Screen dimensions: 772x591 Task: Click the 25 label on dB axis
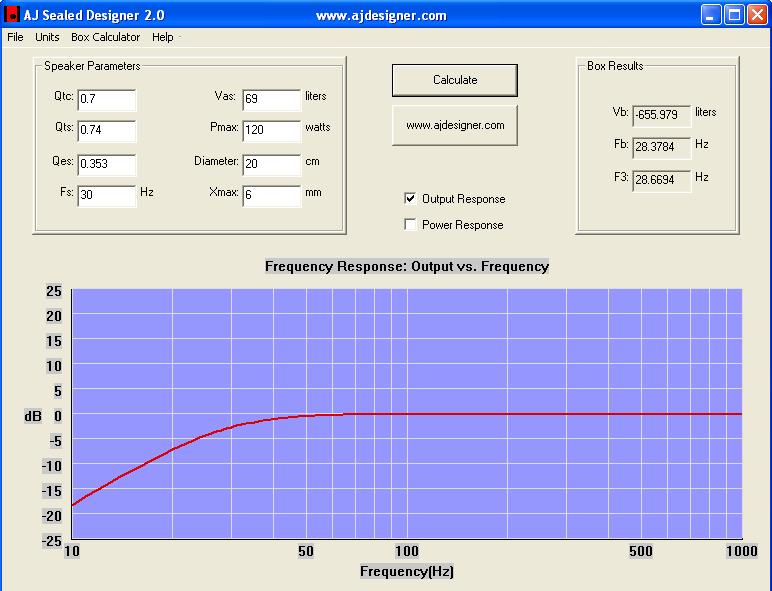coord(54,291)
